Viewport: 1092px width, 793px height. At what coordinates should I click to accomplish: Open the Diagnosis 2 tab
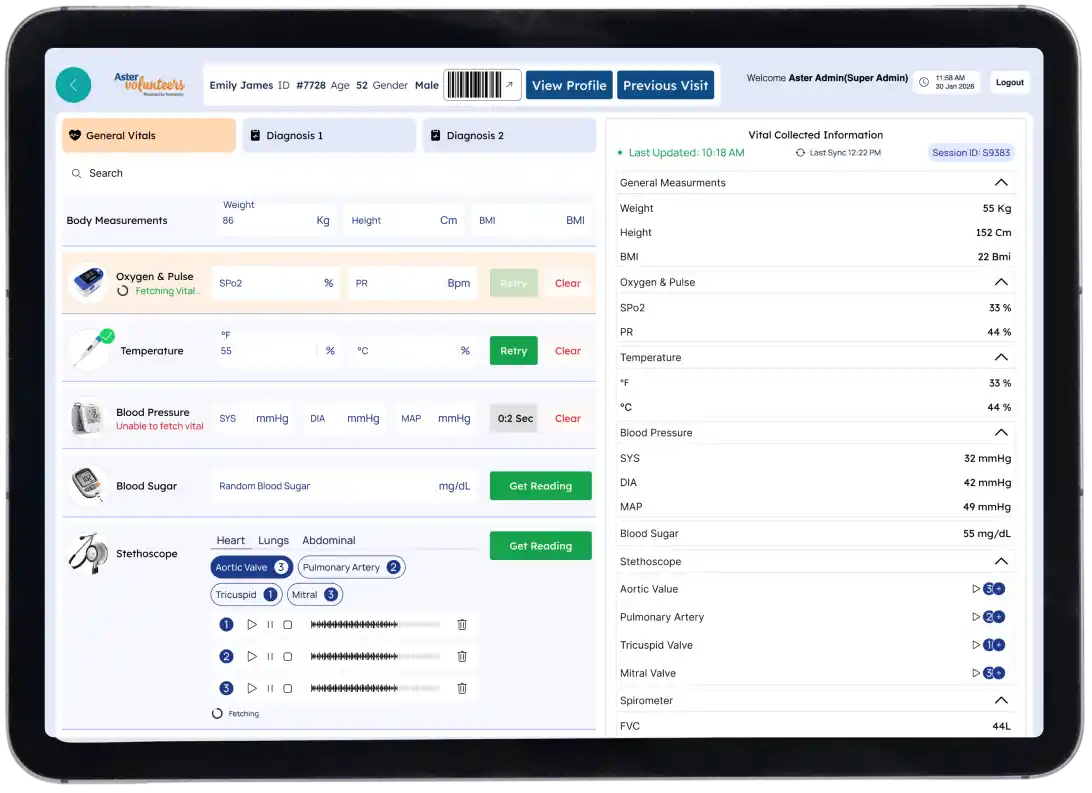pyautogui.click(x=509, y=136)
